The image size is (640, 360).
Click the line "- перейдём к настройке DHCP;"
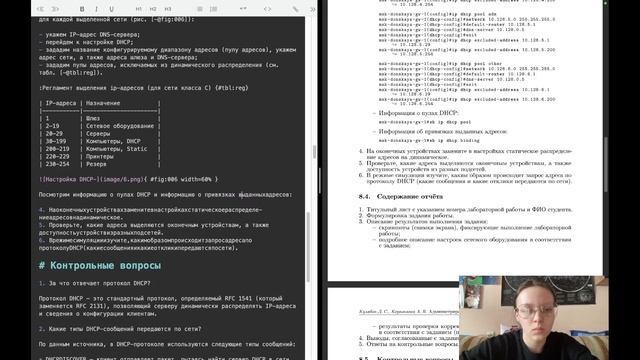[86, 42]
